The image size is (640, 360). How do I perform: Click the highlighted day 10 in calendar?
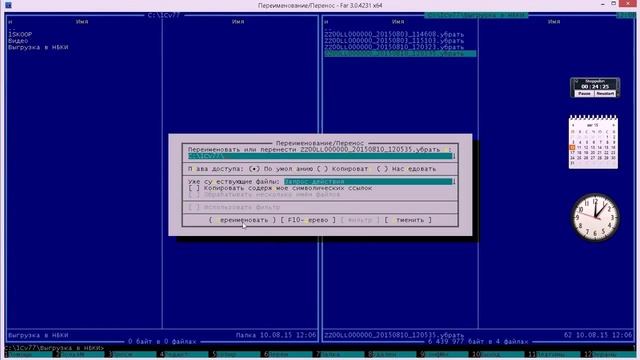[x=572, y=147]
